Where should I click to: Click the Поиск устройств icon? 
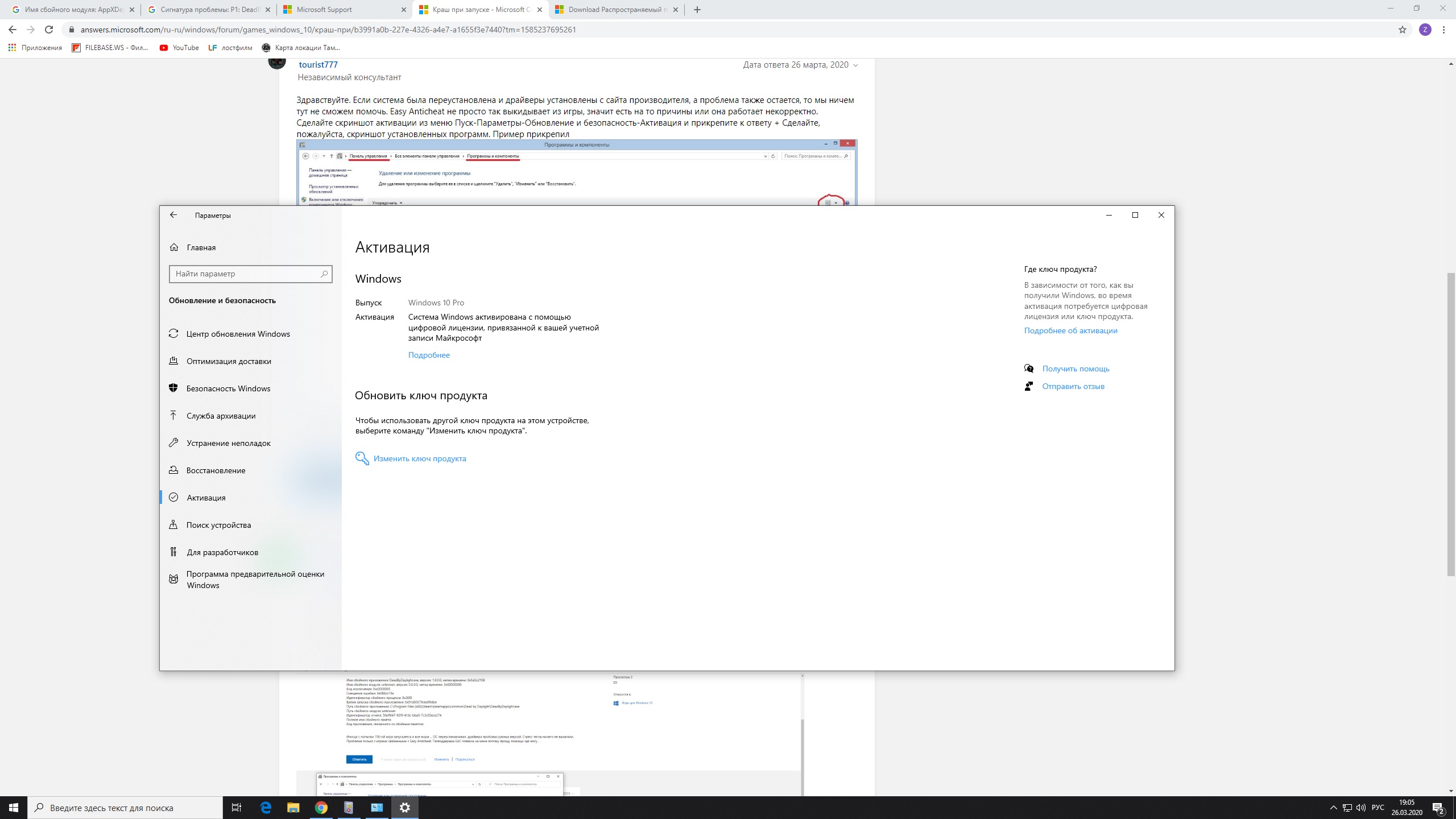(x=174, y=524)
